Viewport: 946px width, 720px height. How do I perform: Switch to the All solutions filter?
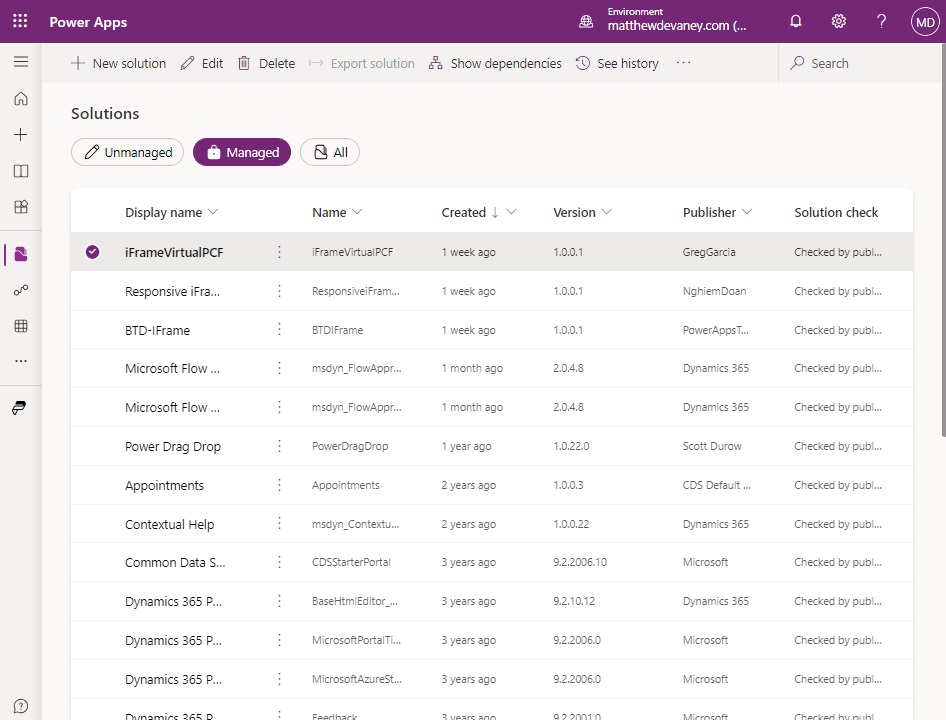coord(330,152)
